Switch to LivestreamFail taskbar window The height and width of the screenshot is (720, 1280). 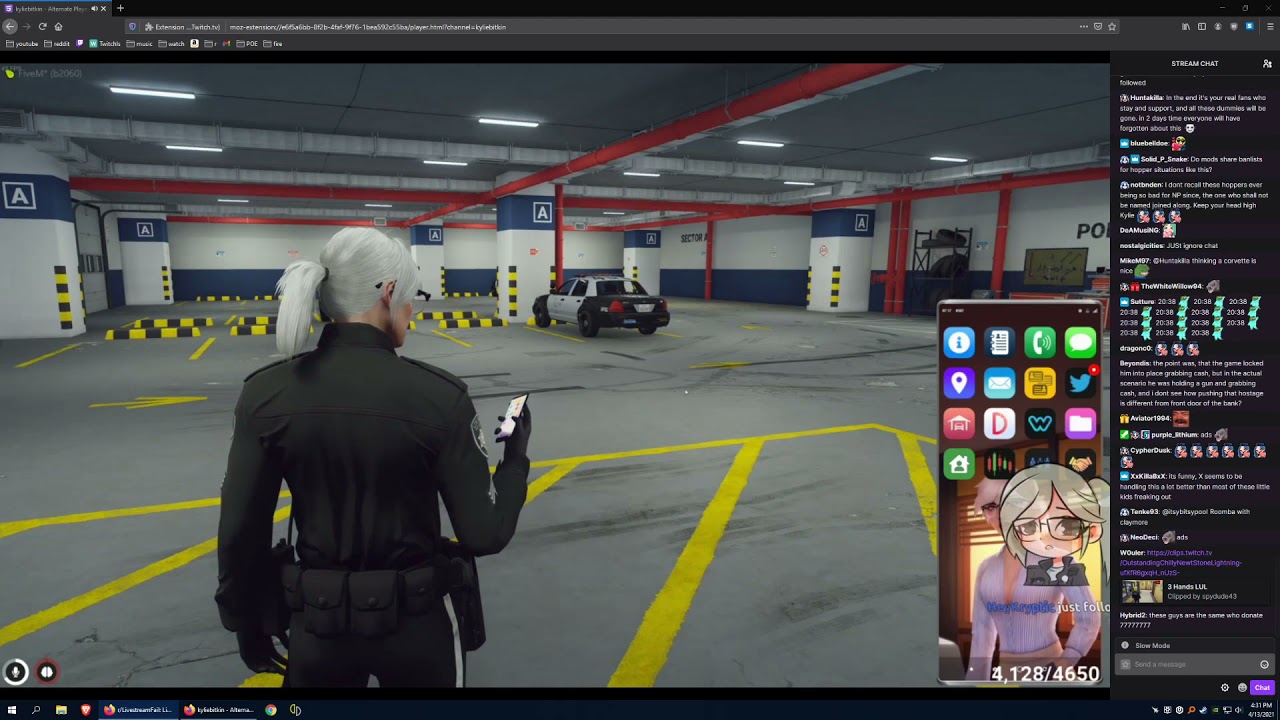137,710
